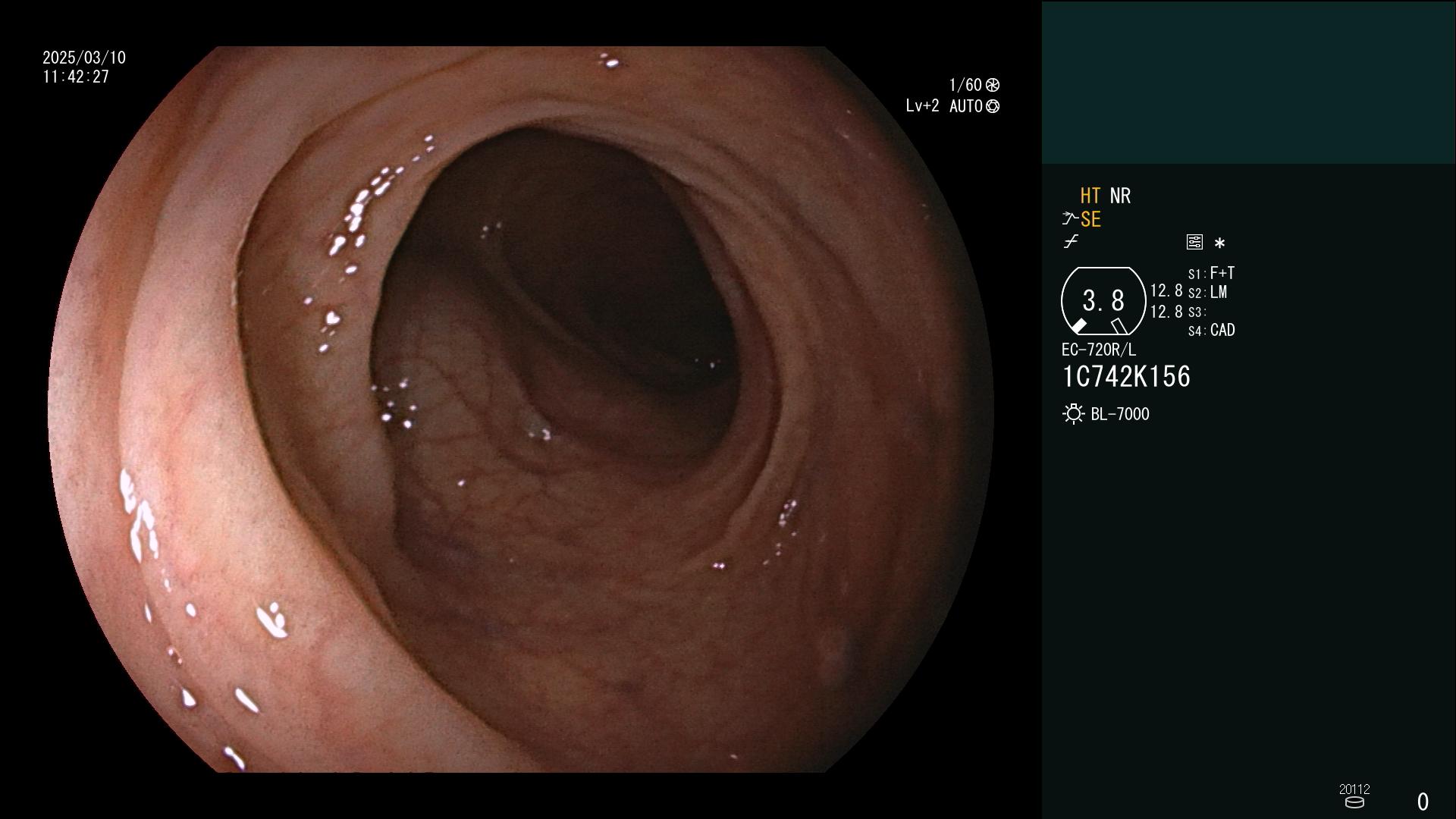Click the dark teal panel at top right
This screenshot has width=1456, height=819.
pos(1248,82)
